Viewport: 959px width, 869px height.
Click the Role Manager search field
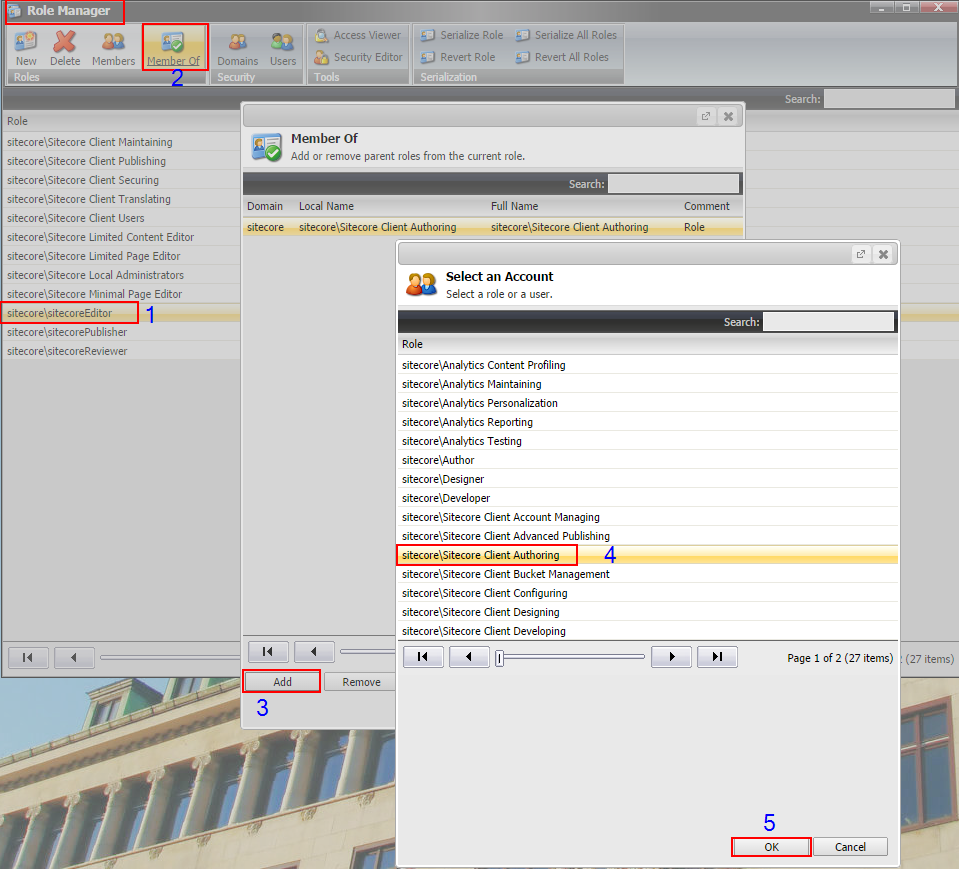pos(889,99)
